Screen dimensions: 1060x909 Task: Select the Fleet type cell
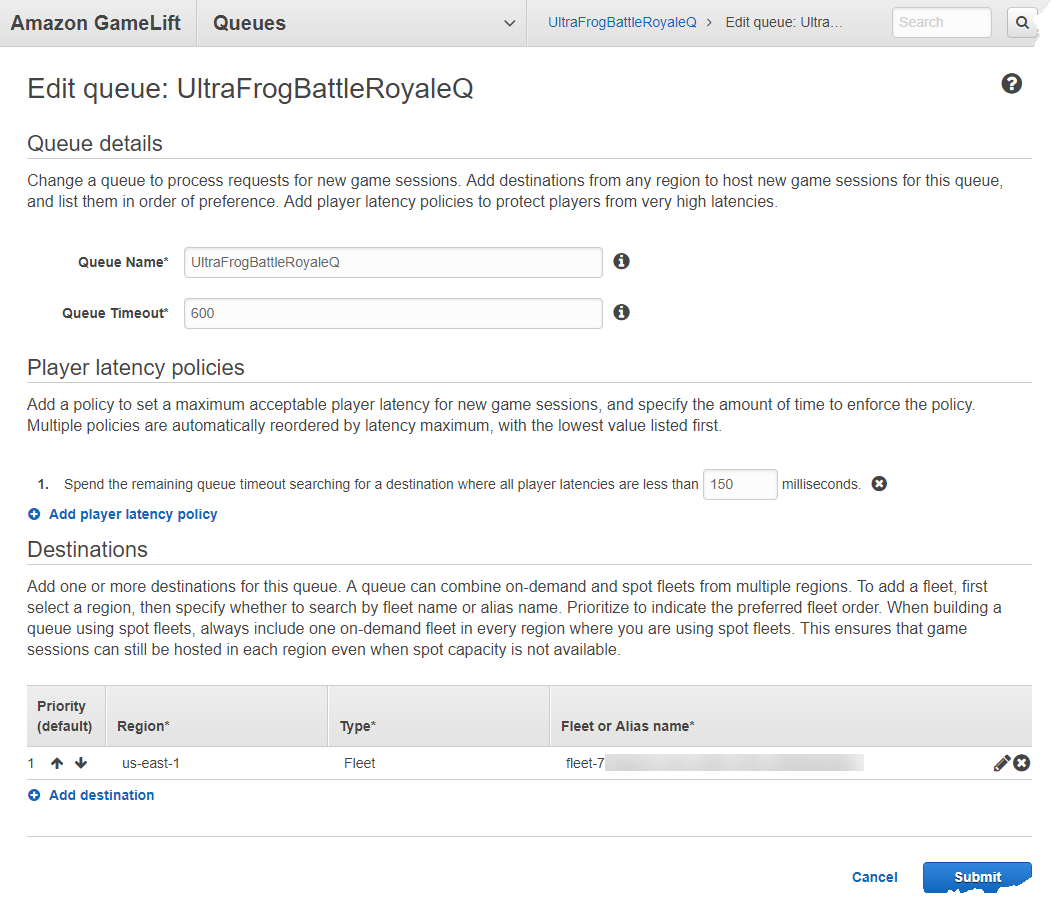click(x=359, y=764)
